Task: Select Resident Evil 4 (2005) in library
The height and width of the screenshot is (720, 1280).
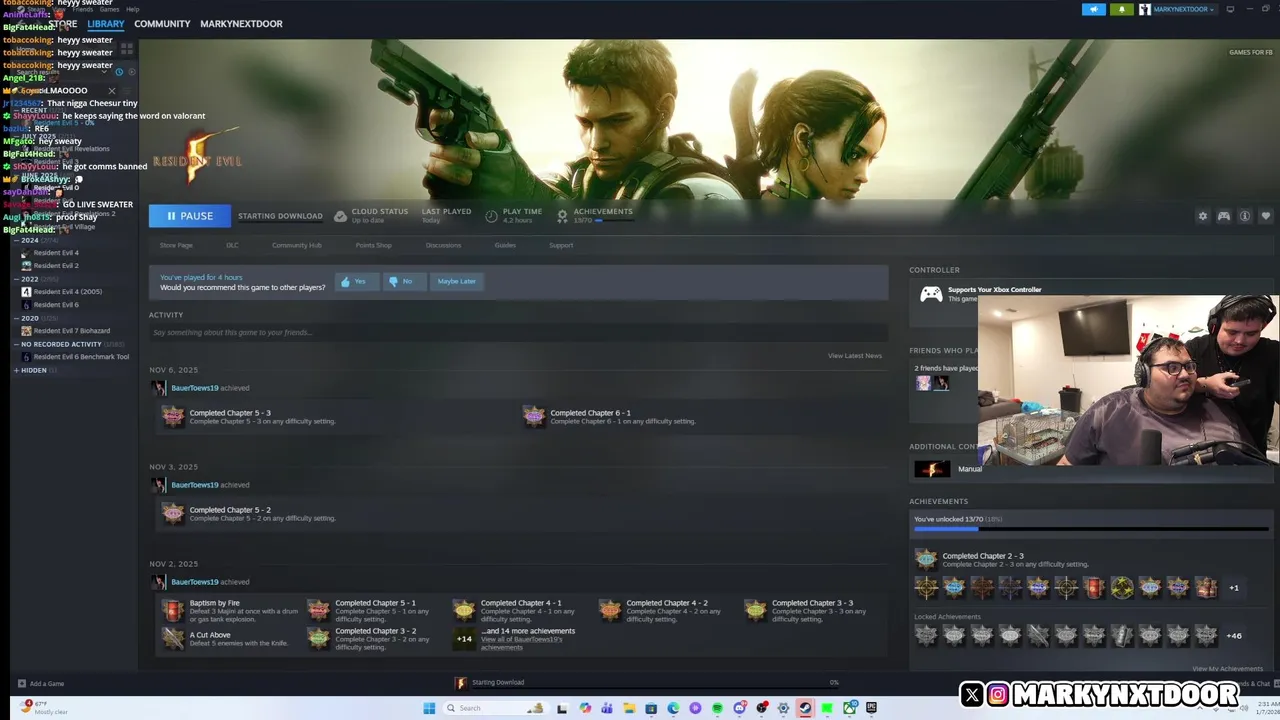Action: pyautogui.click(x=68, y=292)
